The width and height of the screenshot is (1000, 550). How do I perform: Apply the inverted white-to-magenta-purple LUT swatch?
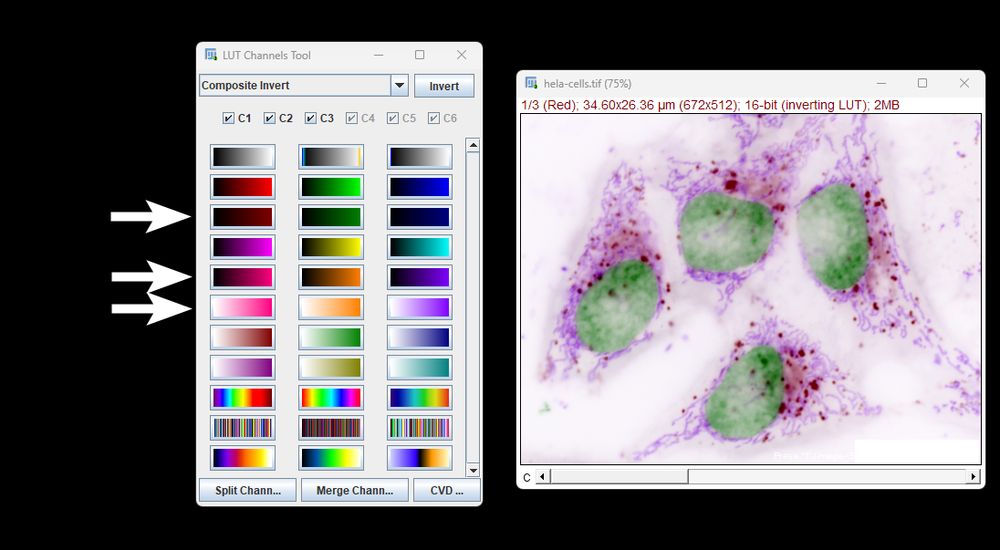coord(243,368)
